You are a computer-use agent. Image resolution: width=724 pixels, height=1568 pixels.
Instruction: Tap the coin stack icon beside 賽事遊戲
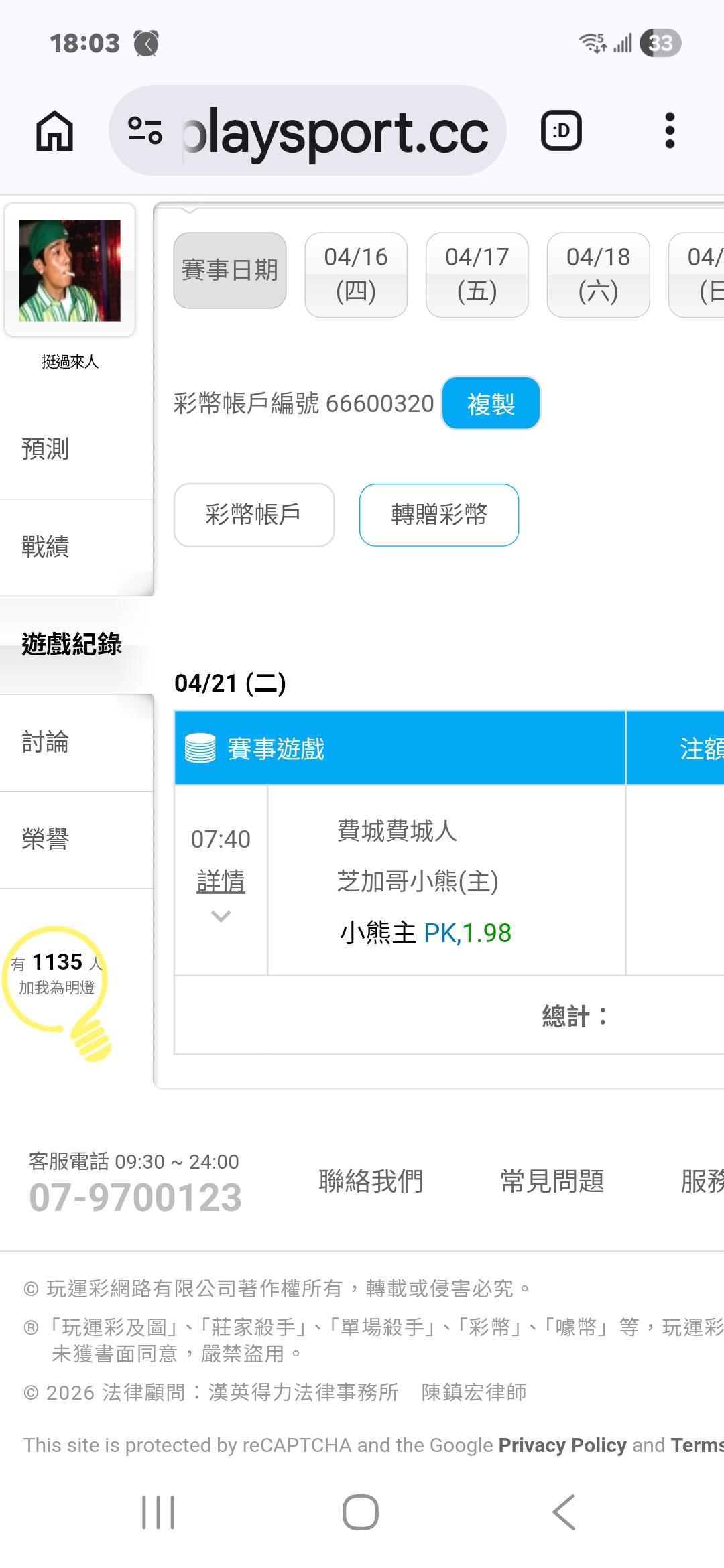200,748
